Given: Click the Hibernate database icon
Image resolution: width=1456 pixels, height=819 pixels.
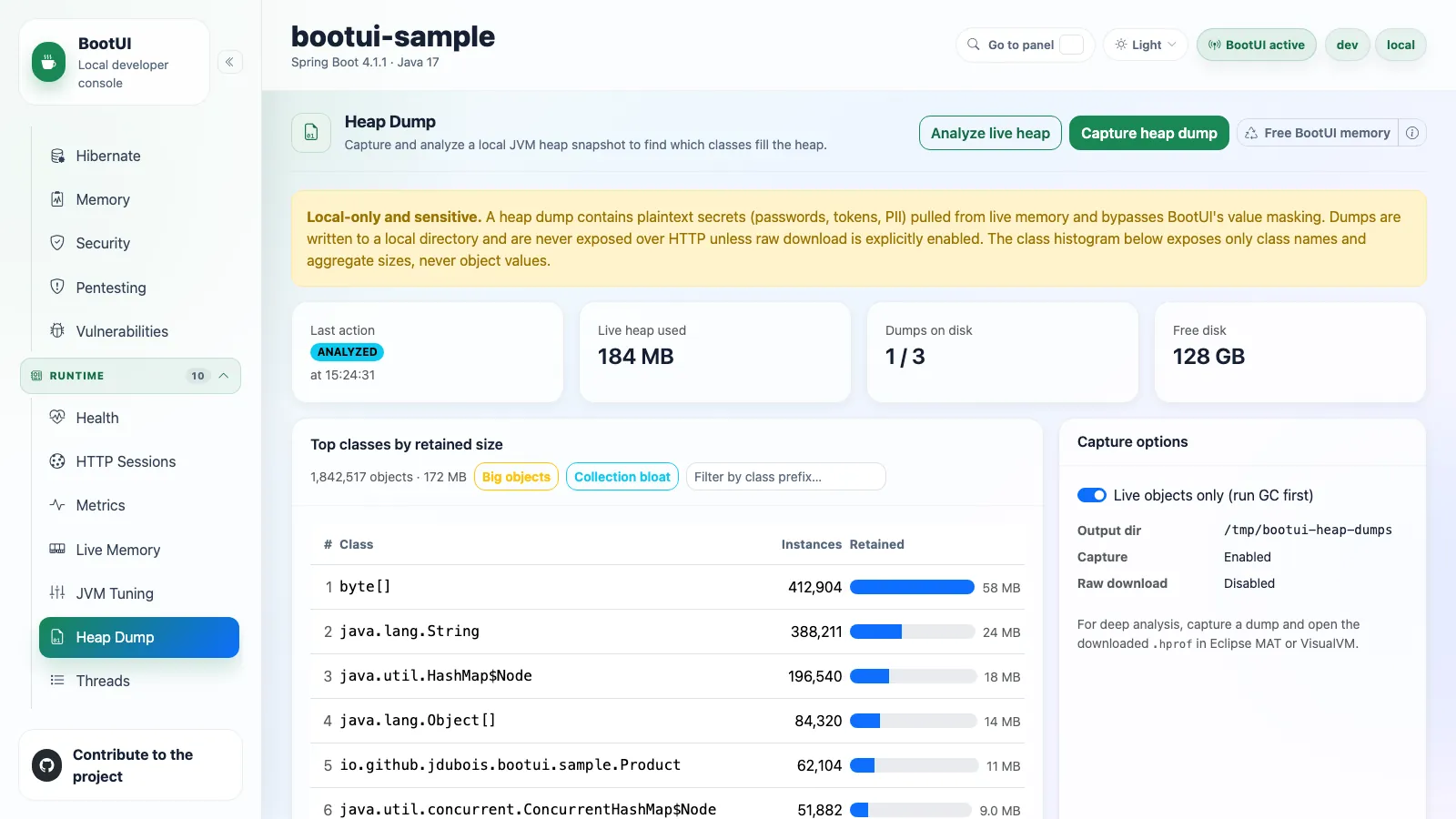Looking at the screenshot, I should 57,156.
